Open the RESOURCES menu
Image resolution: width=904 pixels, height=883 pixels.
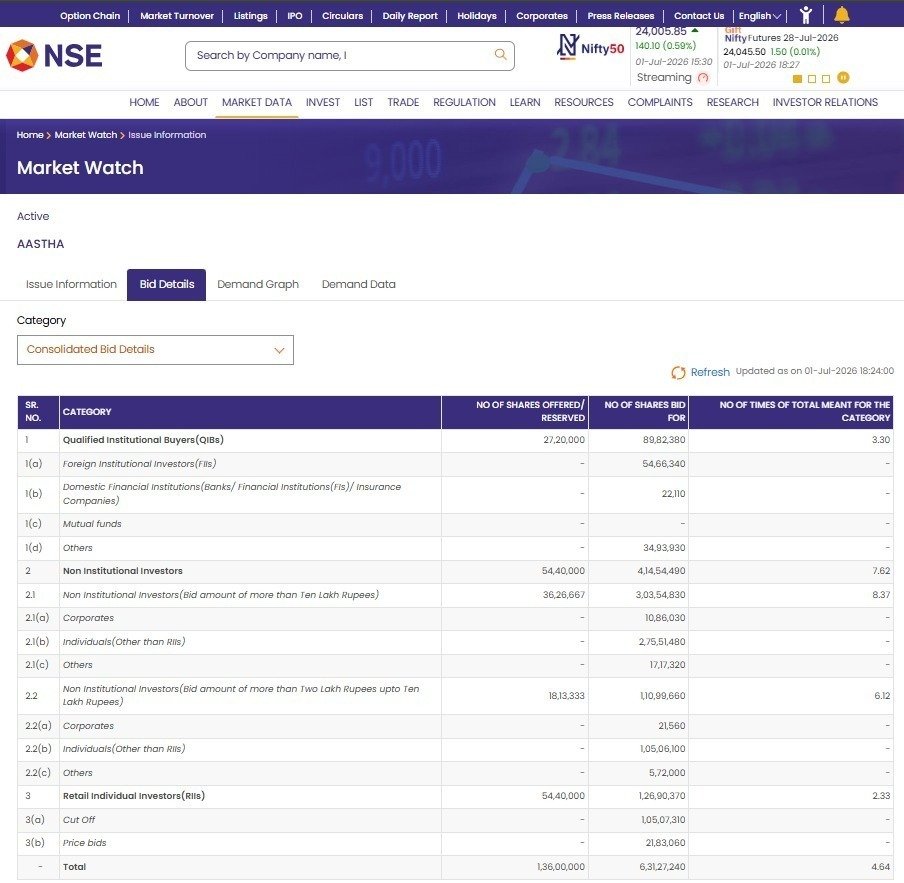click(x=583, y=102)
